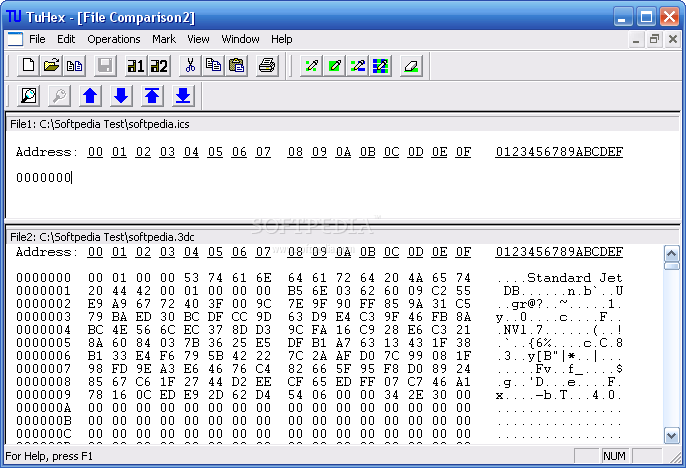This screenshot has width=686, height=468.
Task: Click the jump-to-bottom blue arrow icon
Action: [183, 95]
